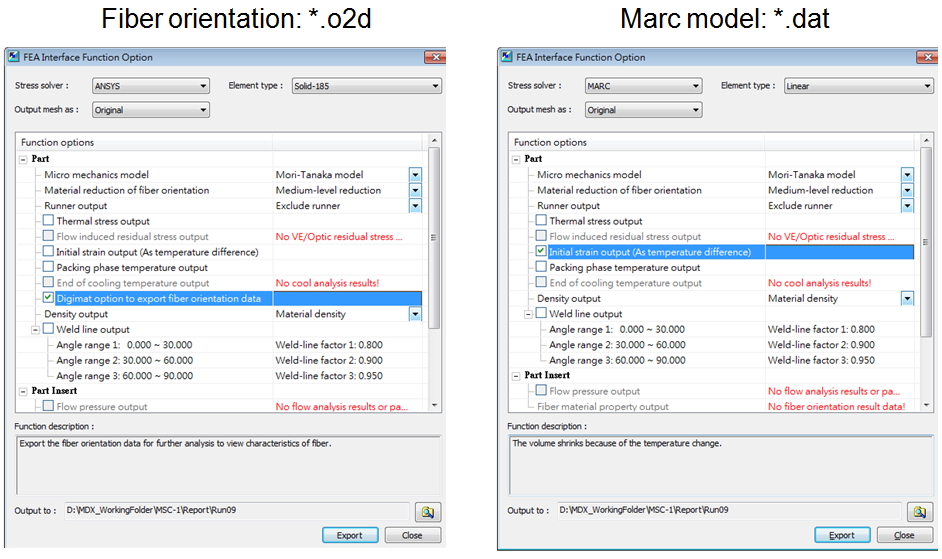Collapse the Part section in the ANSYS dialog

pos(23,159)
